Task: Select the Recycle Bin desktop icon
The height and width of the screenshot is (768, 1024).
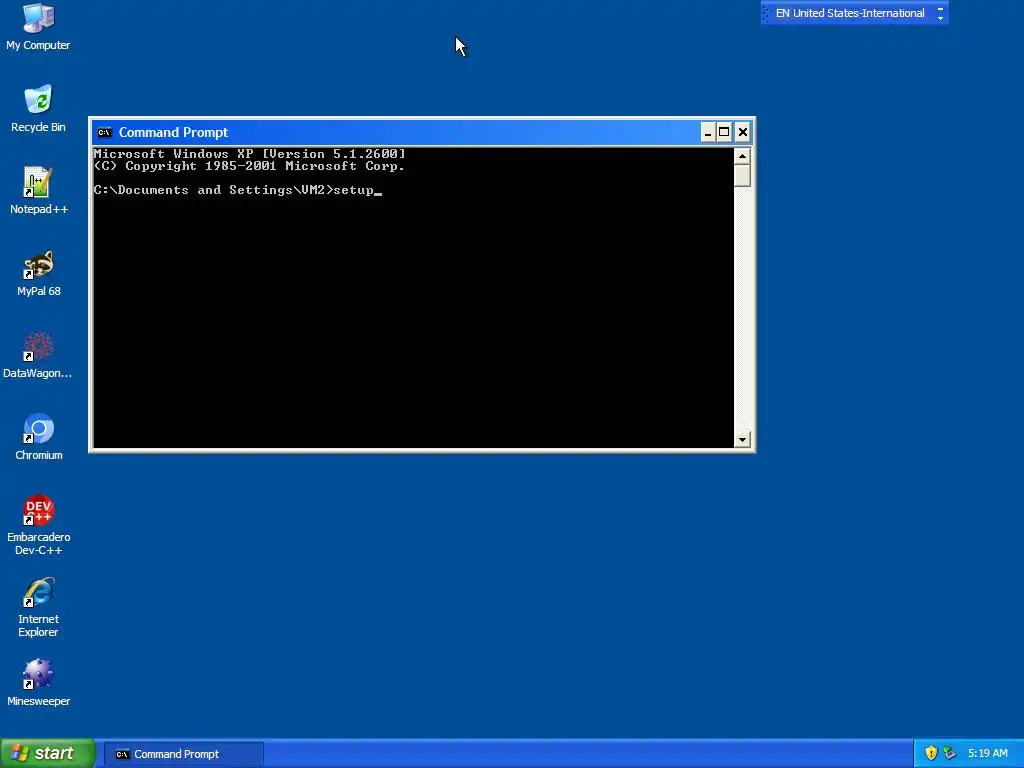Action: (38, 108)
